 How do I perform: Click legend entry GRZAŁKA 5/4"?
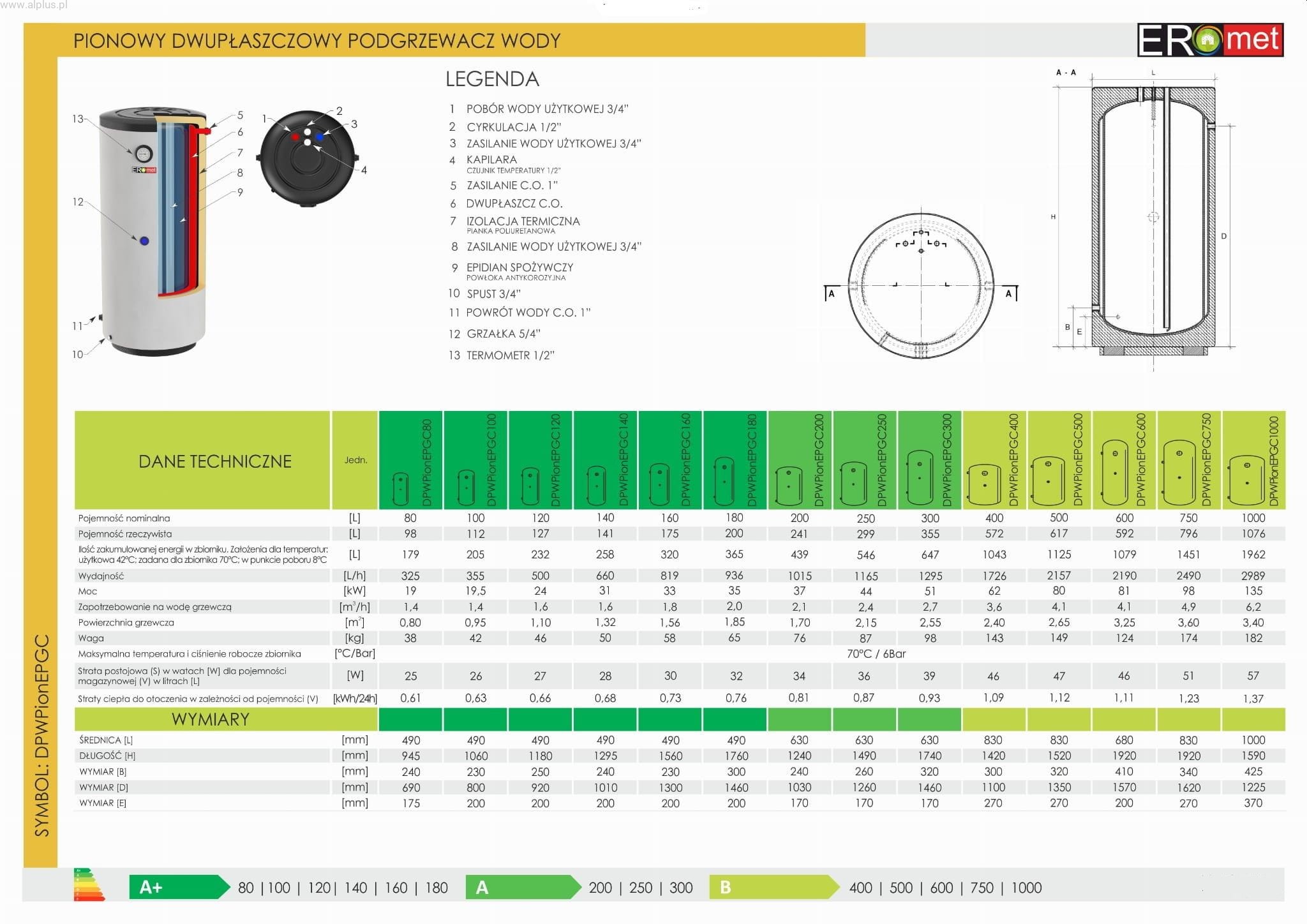pos(503,334)
